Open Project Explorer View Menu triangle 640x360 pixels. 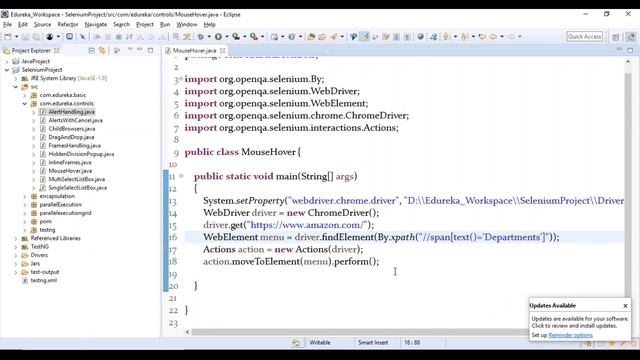point(130,50)
